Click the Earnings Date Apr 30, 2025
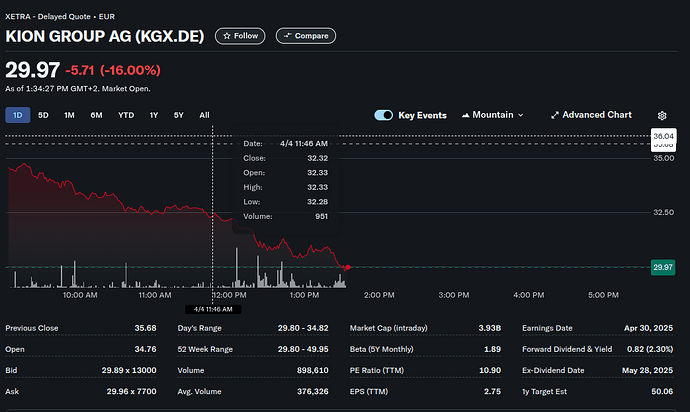 pos(648,328)
